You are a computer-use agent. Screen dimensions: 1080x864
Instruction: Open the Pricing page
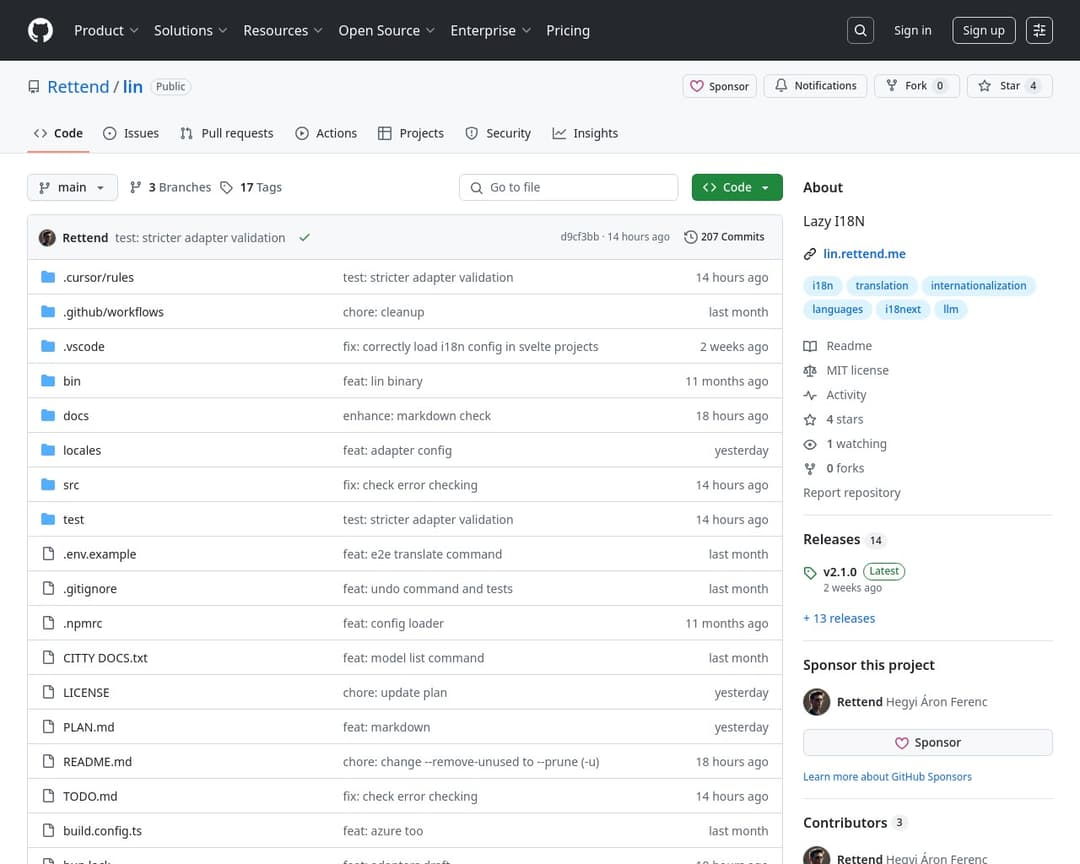(x=568, y=30)
